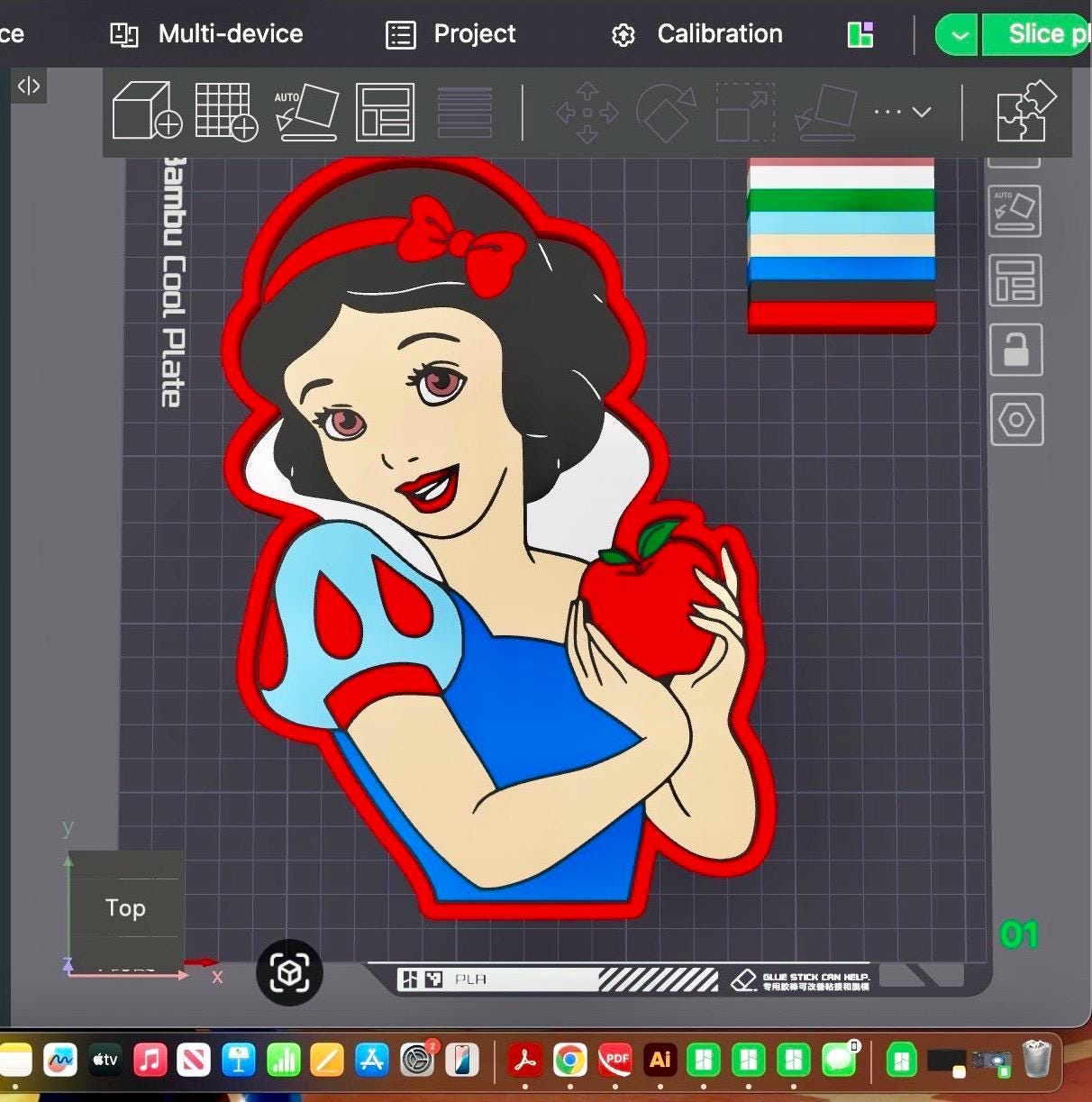1092x1102 pixels.
Task: Select the Move tool
Action: tap(587, 112)
